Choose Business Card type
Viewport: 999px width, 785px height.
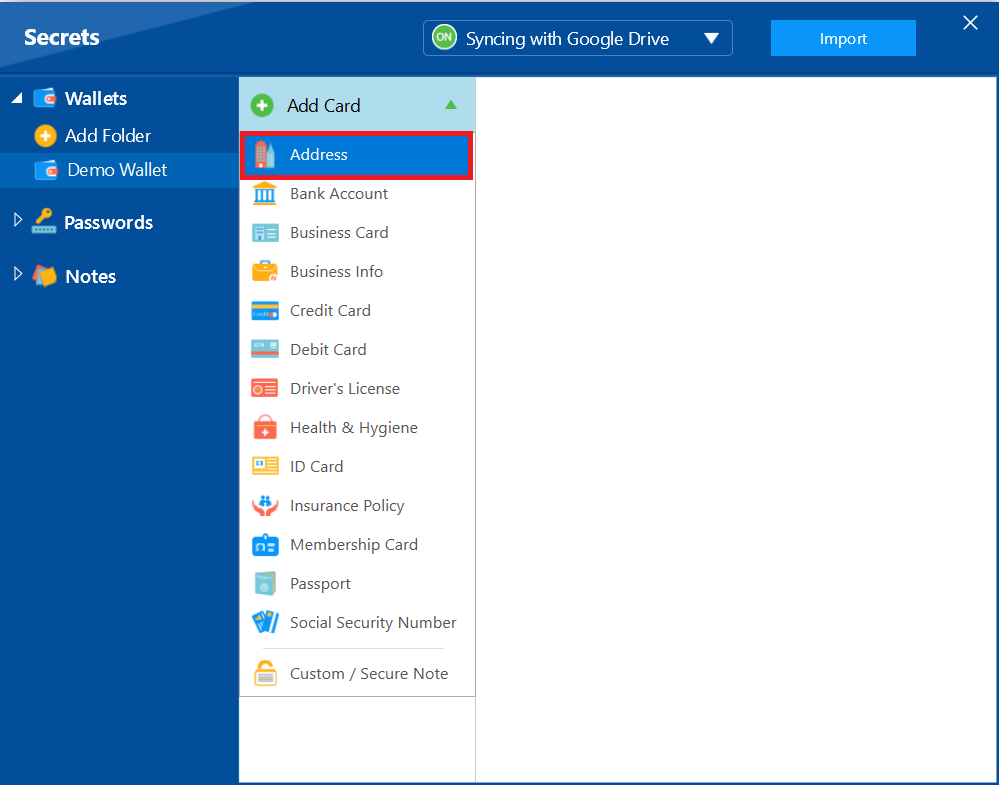pos(356,233)
